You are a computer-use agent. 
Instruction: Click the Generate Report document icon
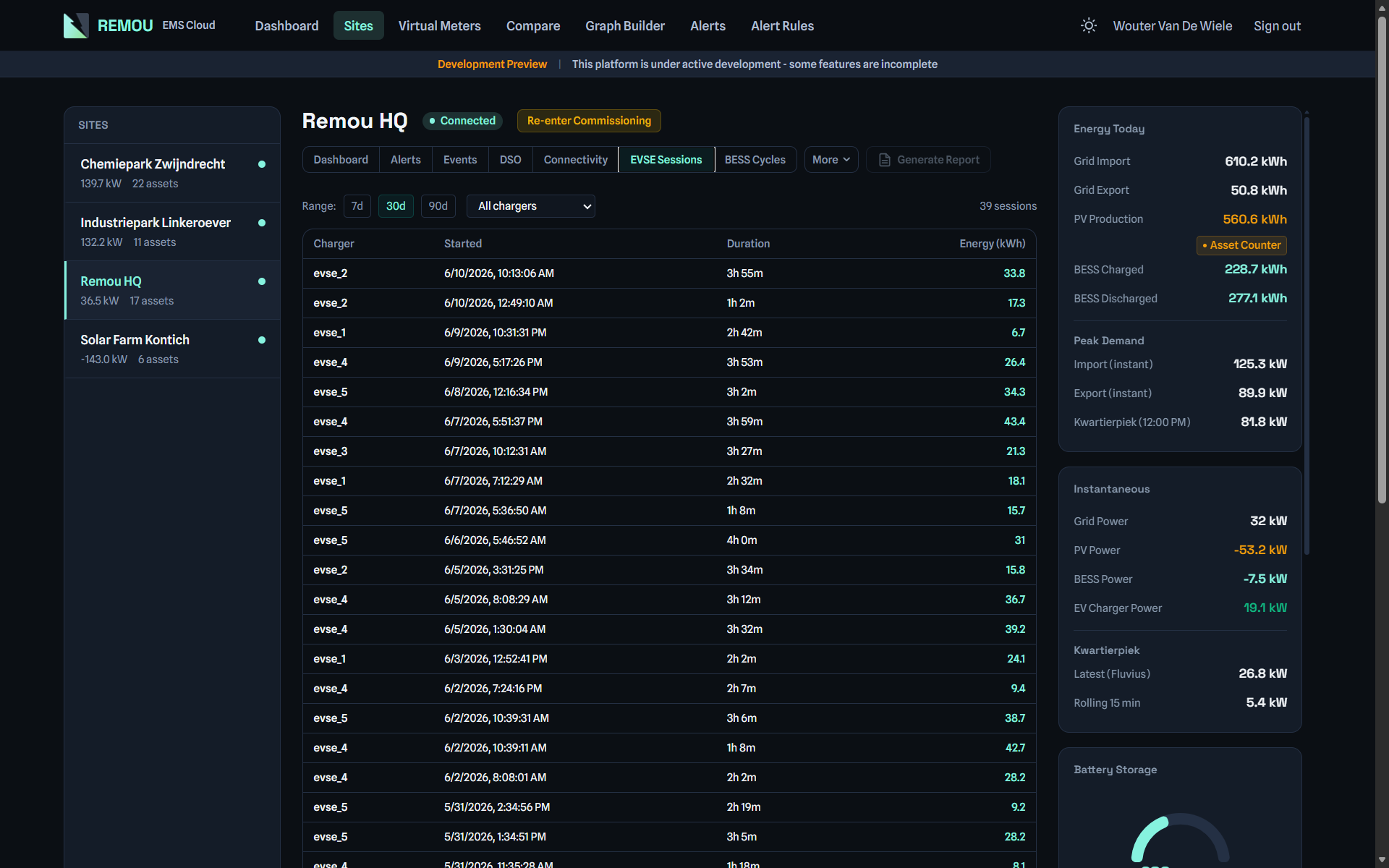click(884, 160)
